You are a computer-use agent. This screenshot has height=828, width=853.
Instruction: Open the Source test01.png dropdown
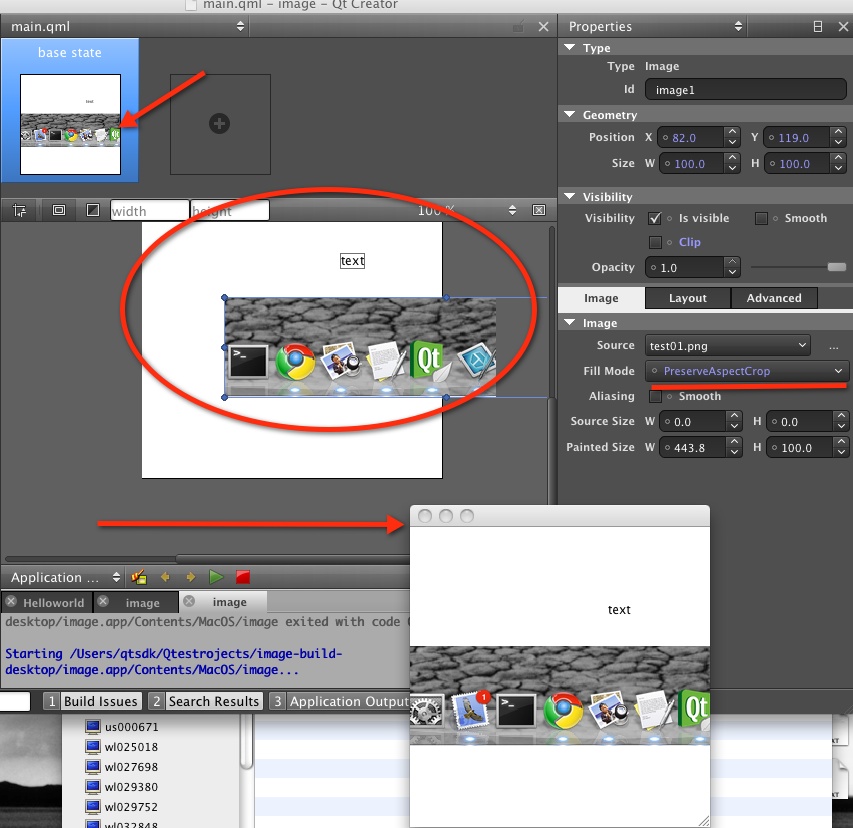[727, 346]
